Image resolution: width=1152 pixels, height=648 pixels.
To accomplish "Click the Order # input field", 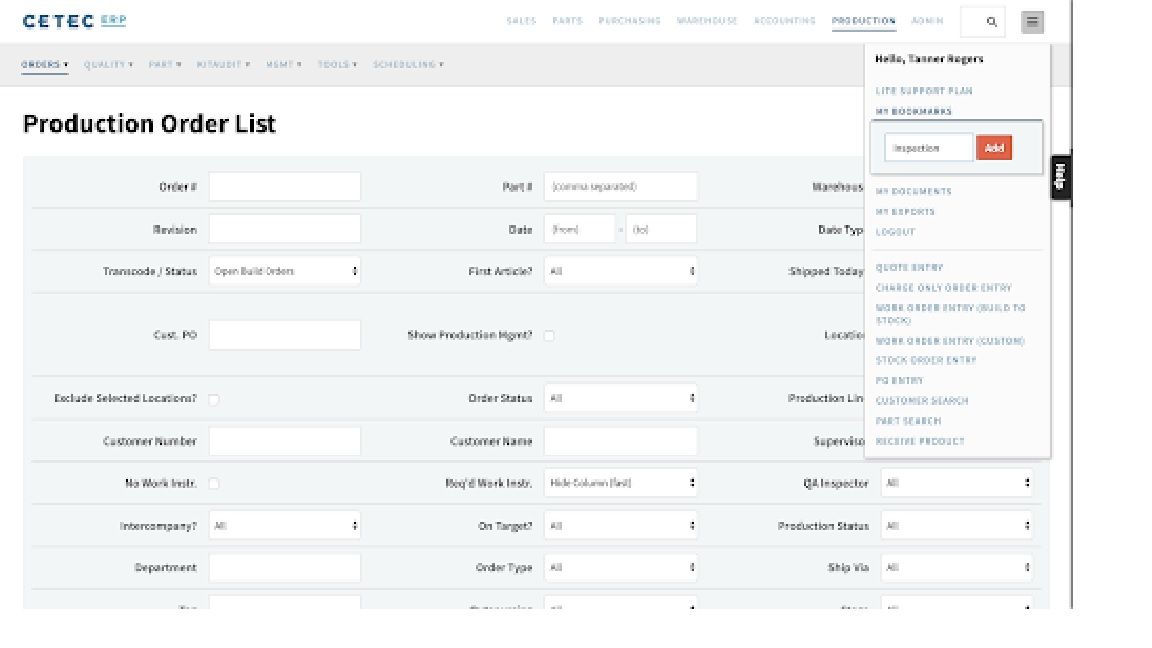I will point(284,187).
